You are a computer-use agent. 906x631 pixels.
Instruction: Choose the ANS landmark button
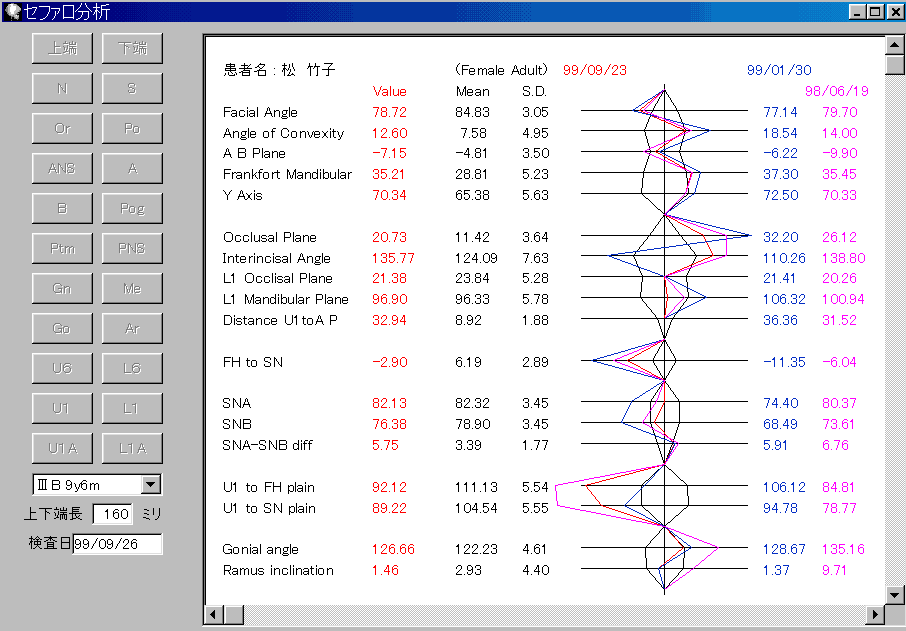point(62,168)
